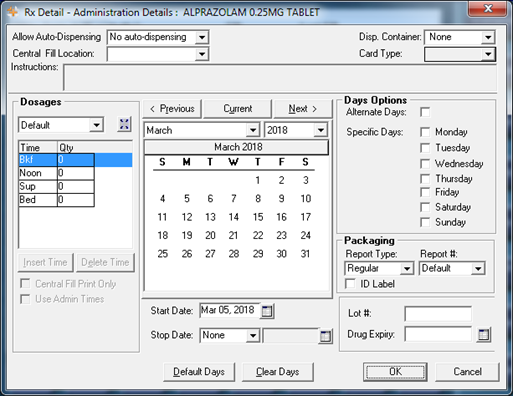Open the Stop Date None dropdown

coord(253,335)
